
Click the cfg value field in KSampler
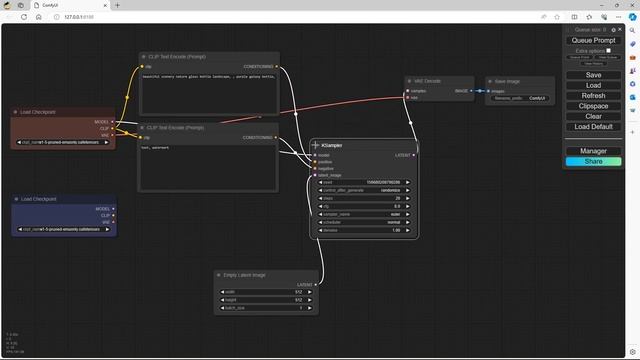click(x=364, y=206)
